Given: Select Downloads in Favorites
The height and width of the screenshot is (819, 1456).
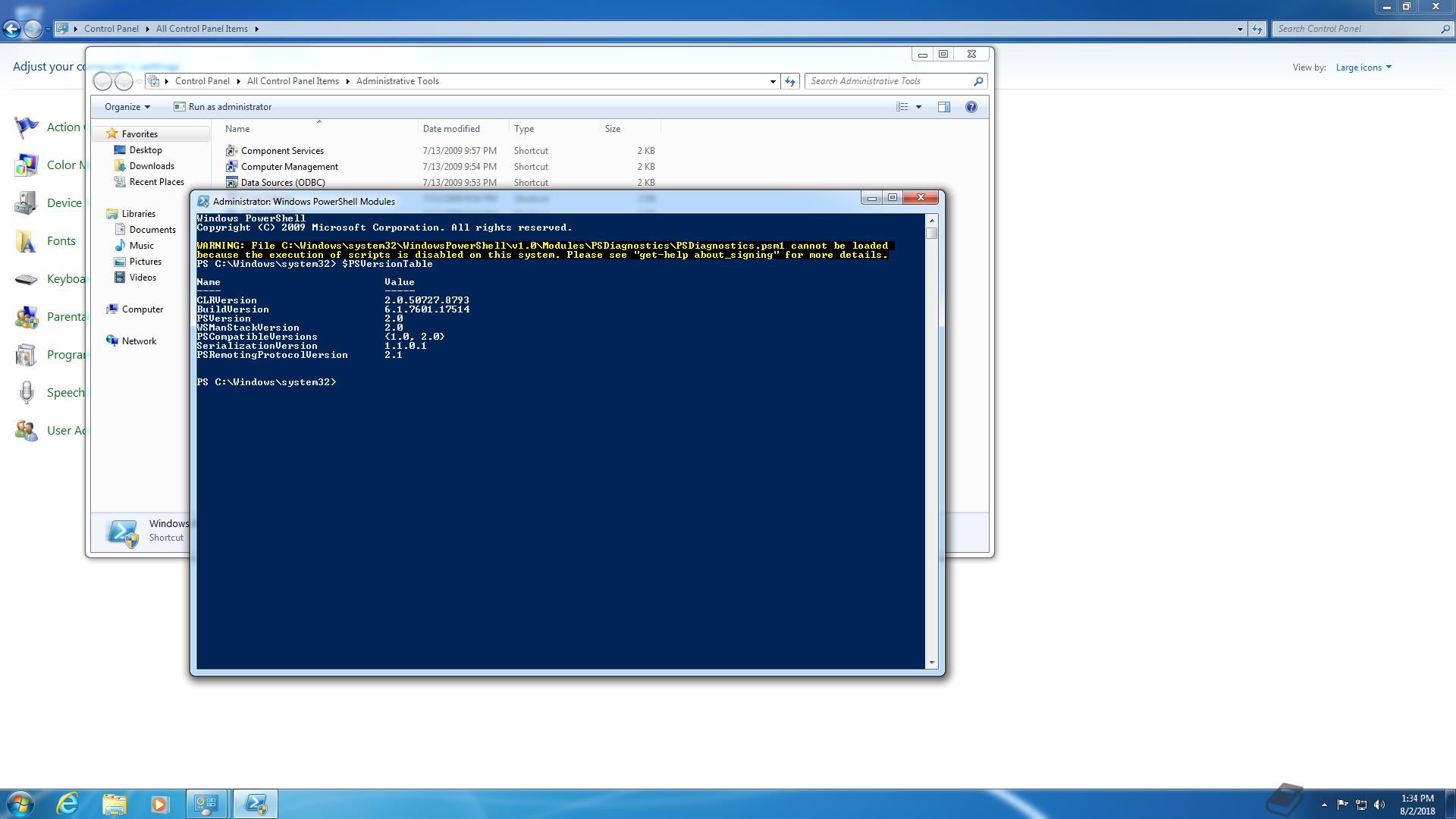Looking at the screenshot, I should point(151,166).
